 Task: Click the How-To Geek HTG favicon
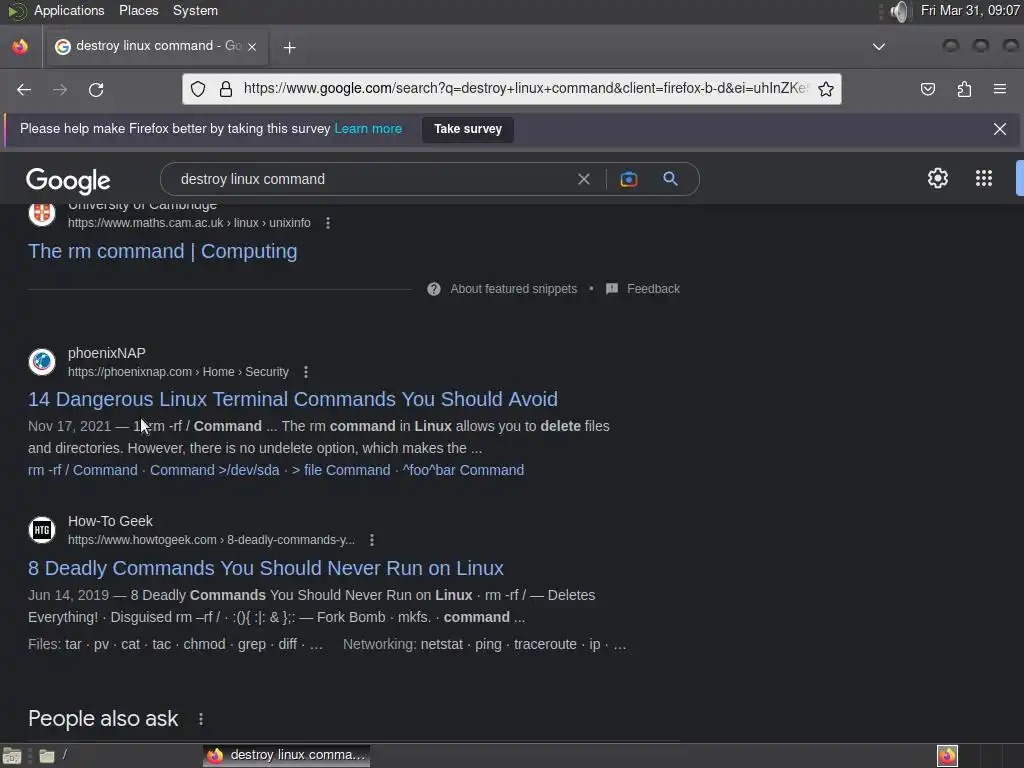point(42,530)
